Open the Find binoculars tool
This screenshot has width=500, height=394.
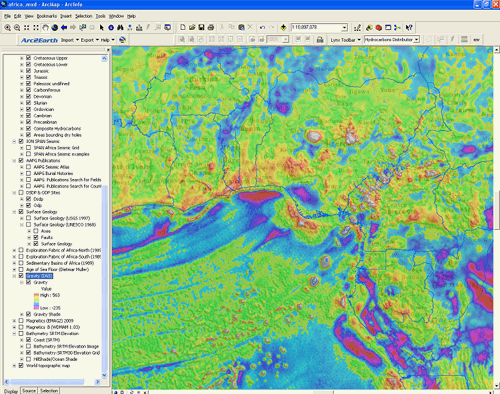[x=121, y=28]
